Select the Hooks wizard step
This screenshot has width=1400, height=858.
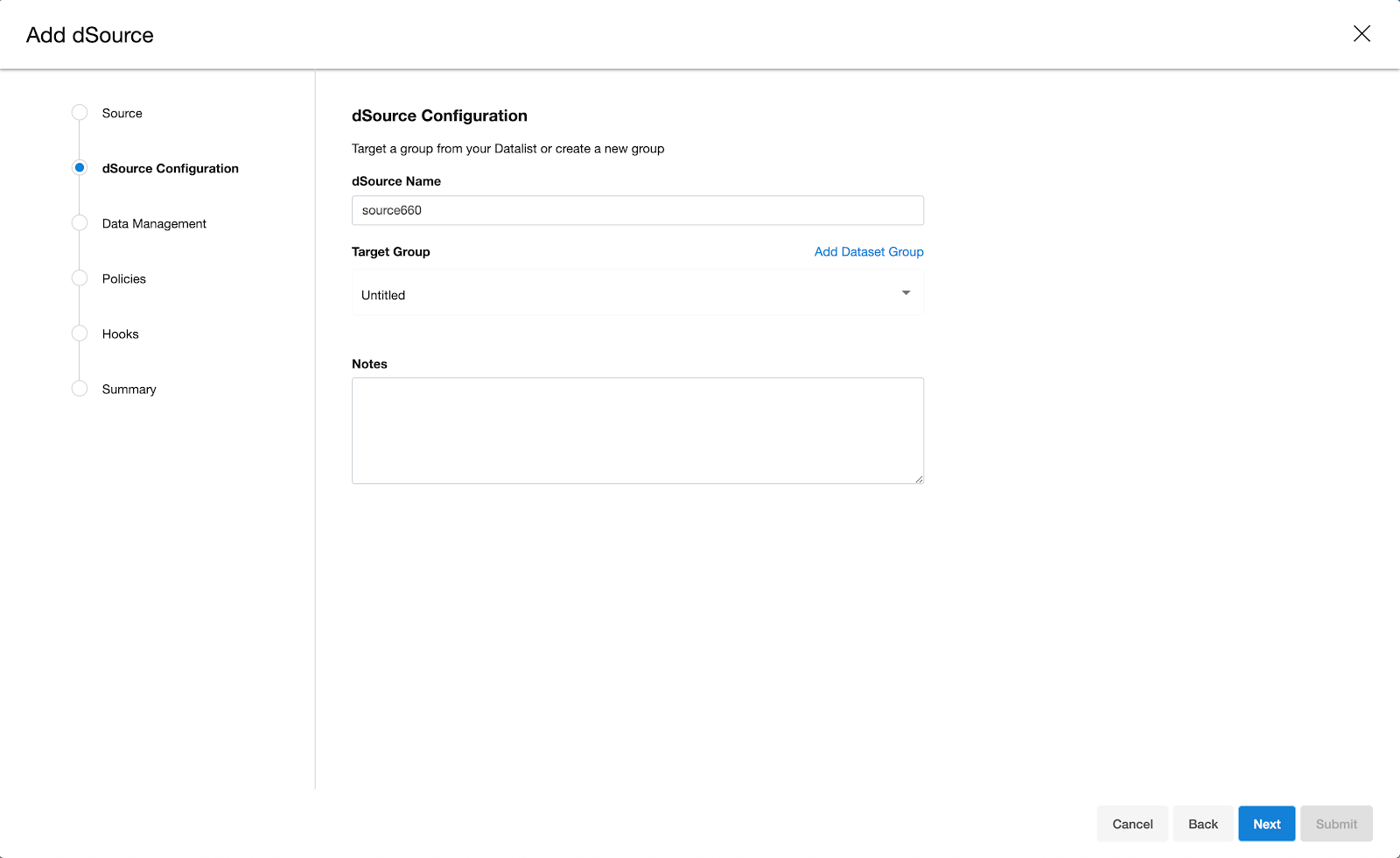[x=120, y=333]
